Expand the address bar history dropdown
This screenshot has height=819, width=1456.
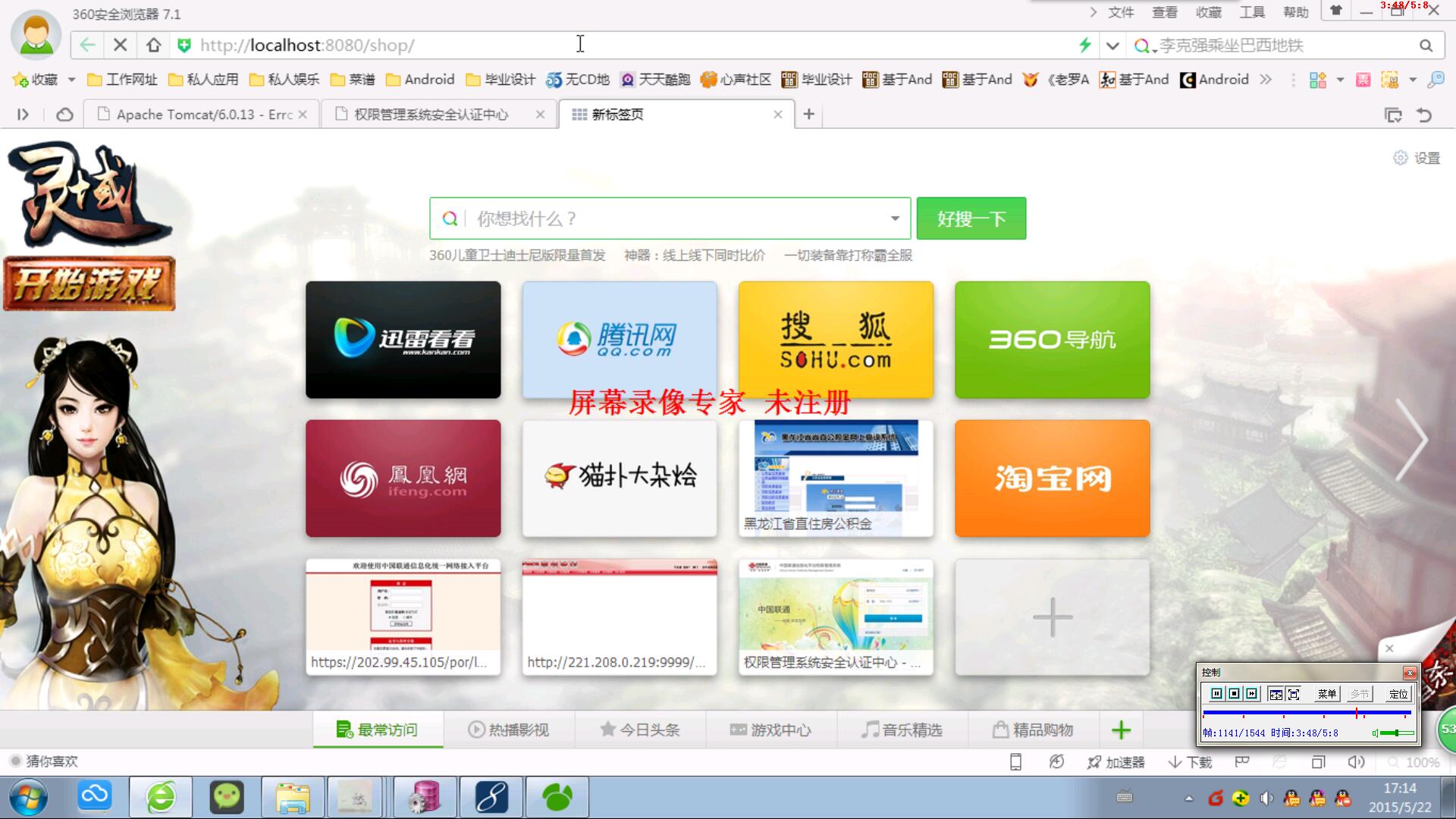click(1112, 45)
